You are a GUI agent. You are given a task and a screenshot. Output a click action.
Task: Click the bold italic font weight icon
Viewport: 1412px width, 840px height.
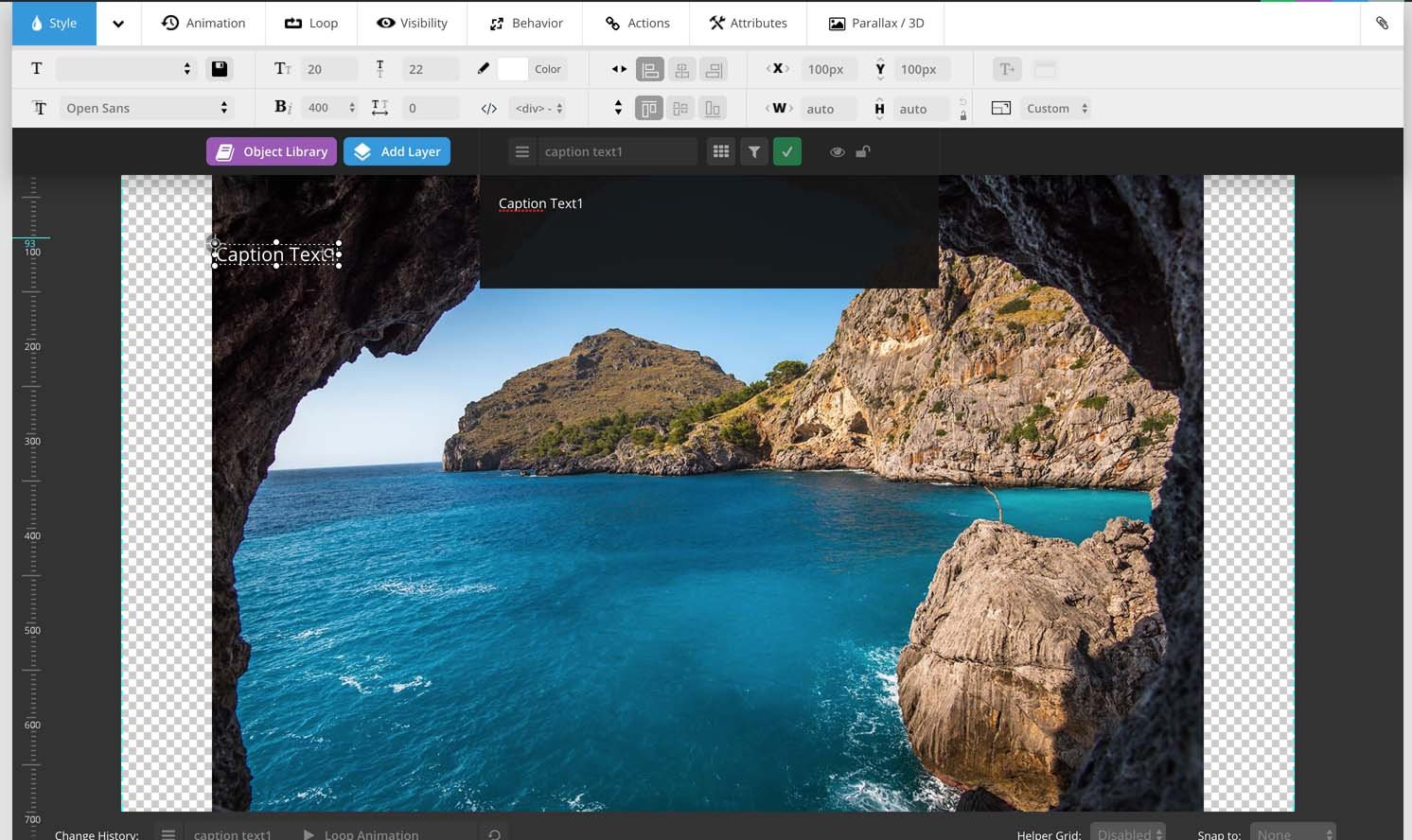[282, 107]
